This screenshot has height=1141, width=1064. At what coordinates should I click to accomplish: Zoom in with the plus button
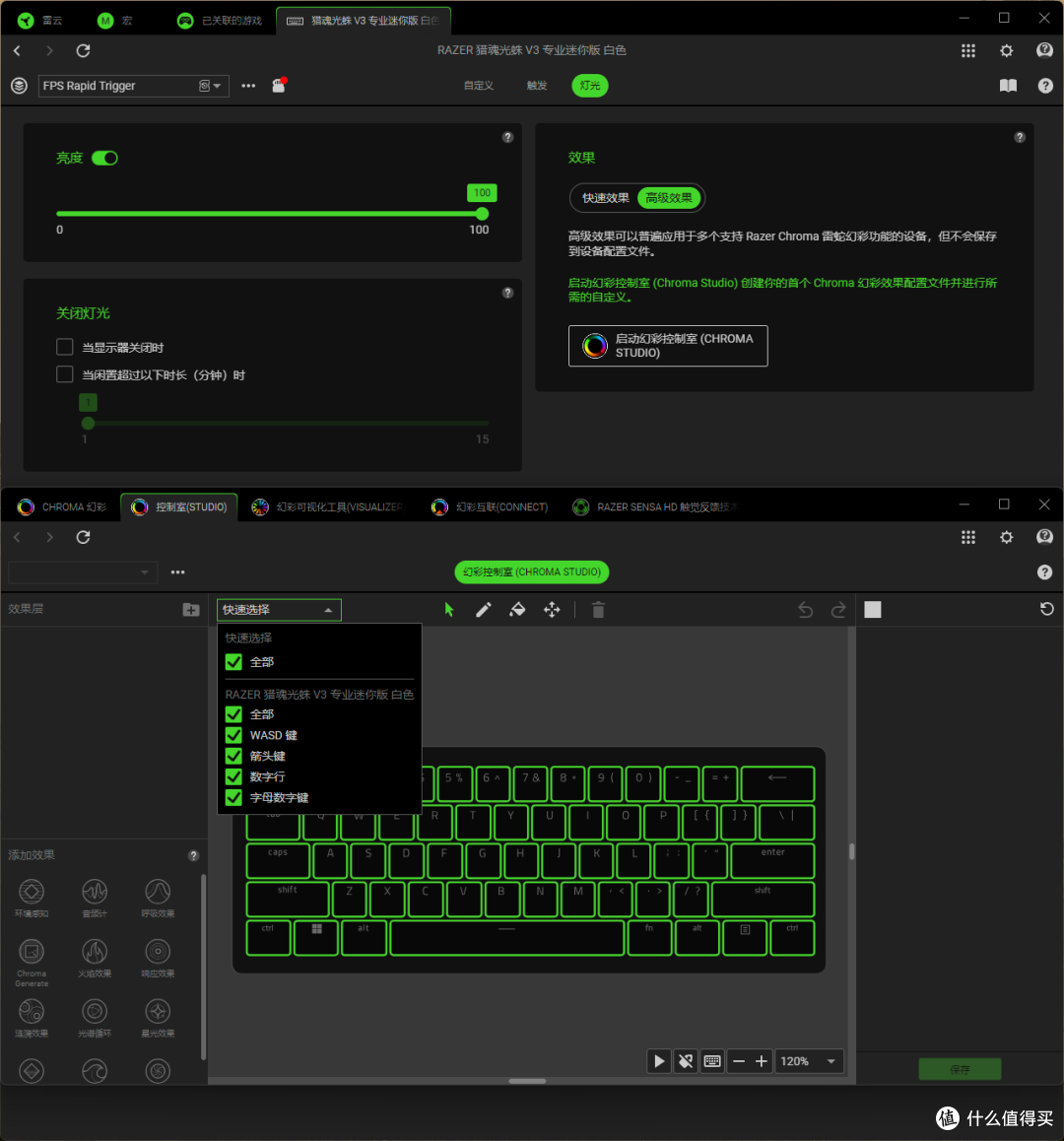tap(762, 1061)
